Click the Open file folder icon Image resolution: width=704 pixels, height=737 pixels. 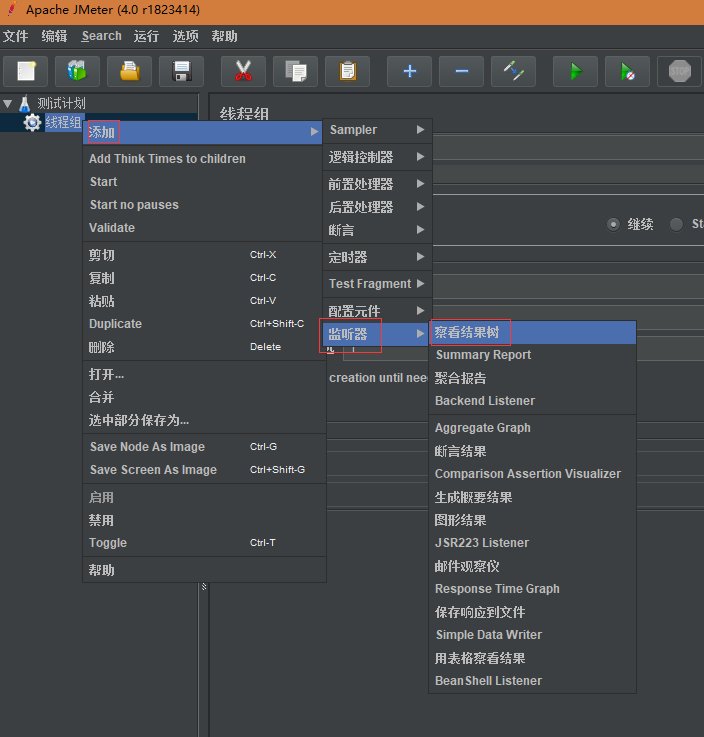[x=130, y=71]
